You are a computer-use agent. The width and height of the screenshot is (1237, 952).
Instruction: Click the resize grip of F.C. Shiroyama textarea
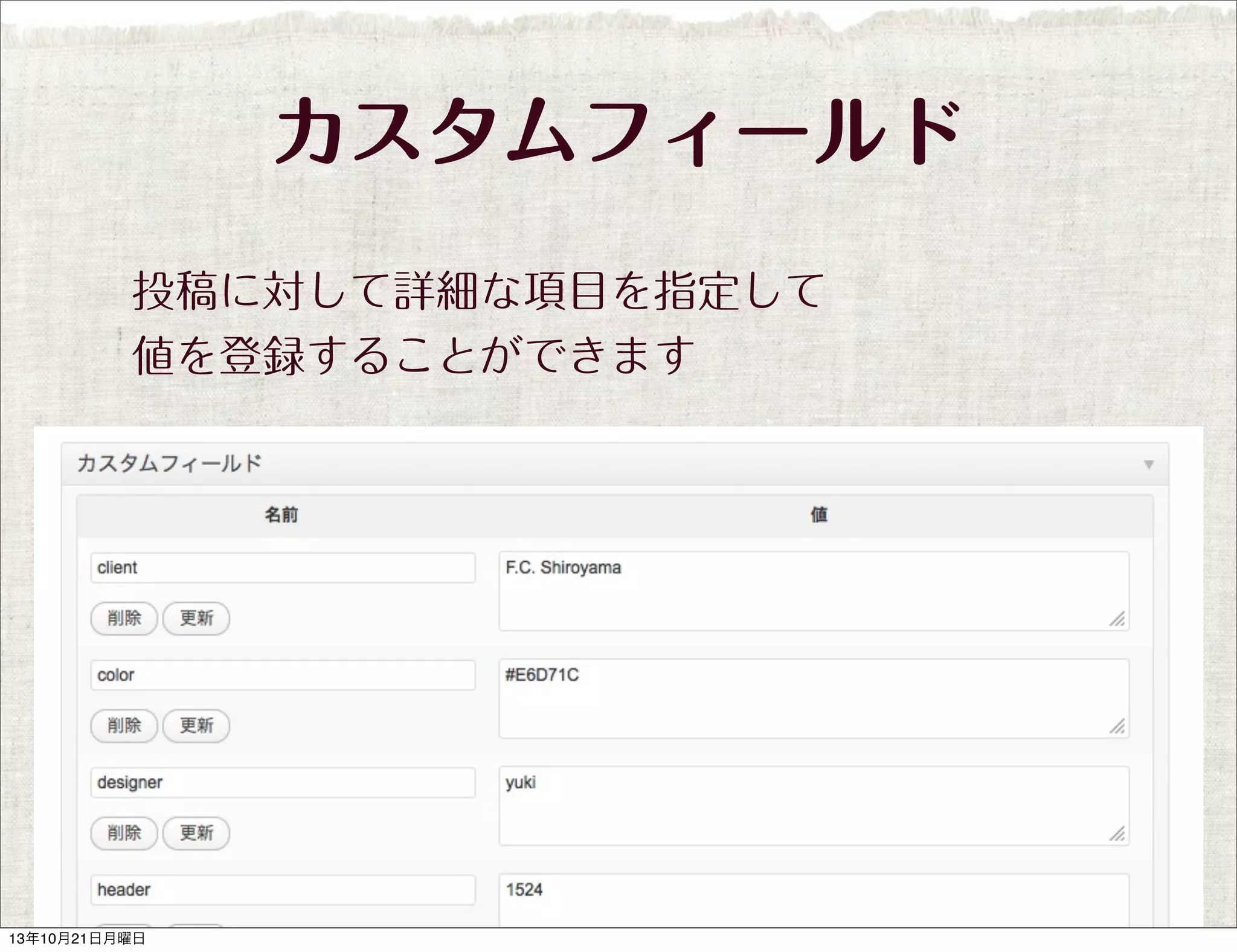click(x=1117, y=619)
